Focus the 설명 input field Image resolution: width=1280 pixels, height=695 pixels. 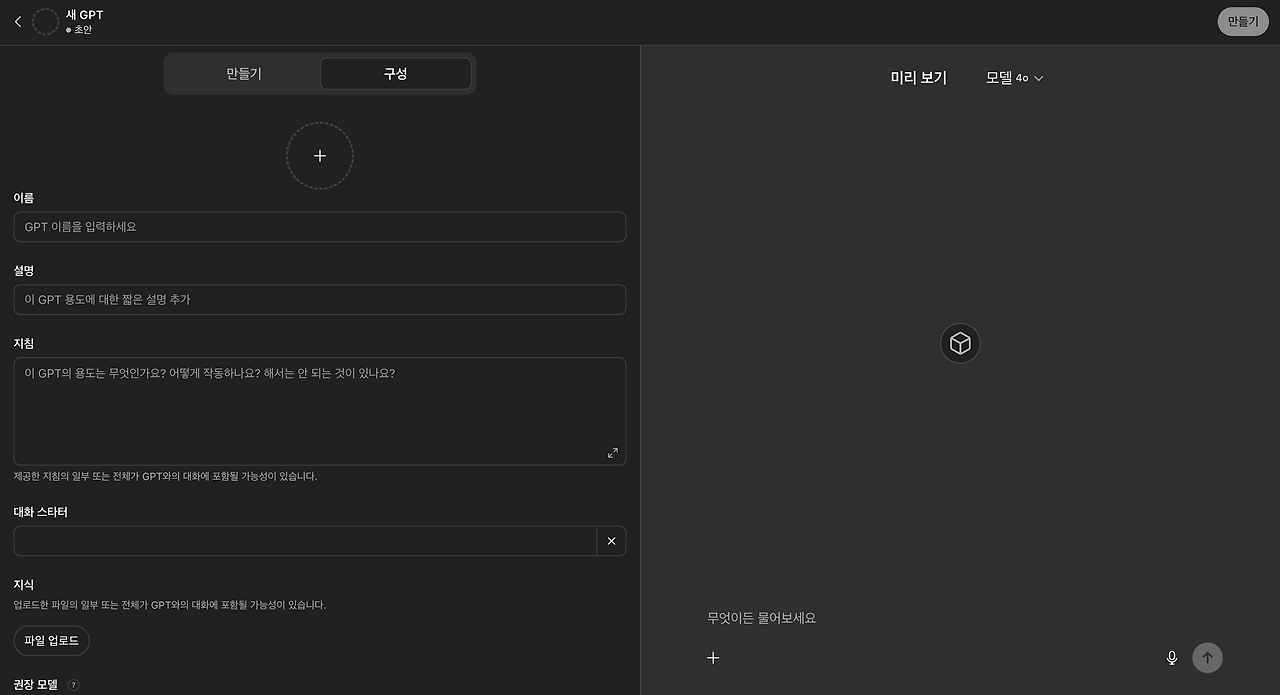(320, 299)
